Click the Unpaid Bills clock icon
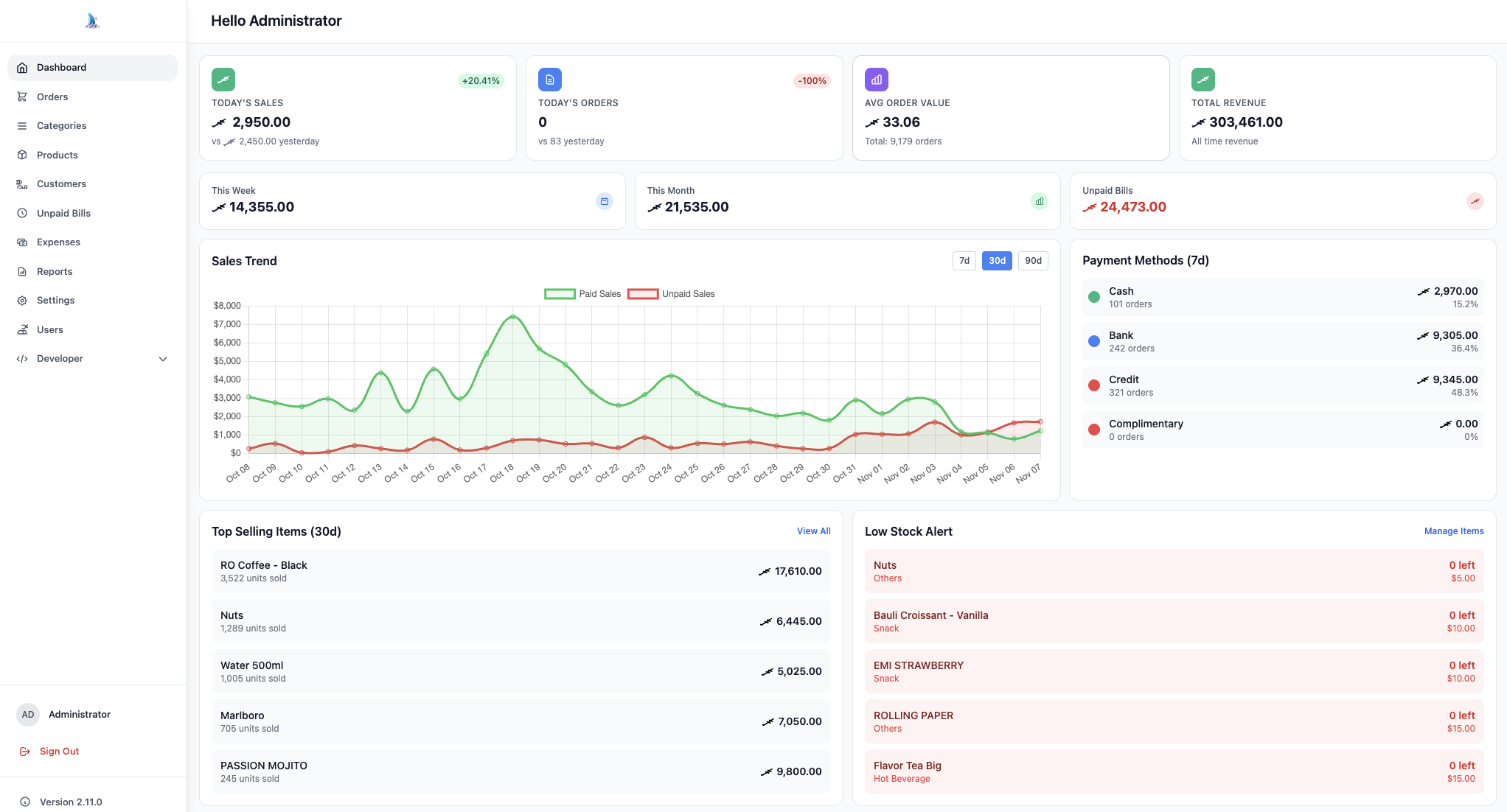 click(x=23, y=213)
